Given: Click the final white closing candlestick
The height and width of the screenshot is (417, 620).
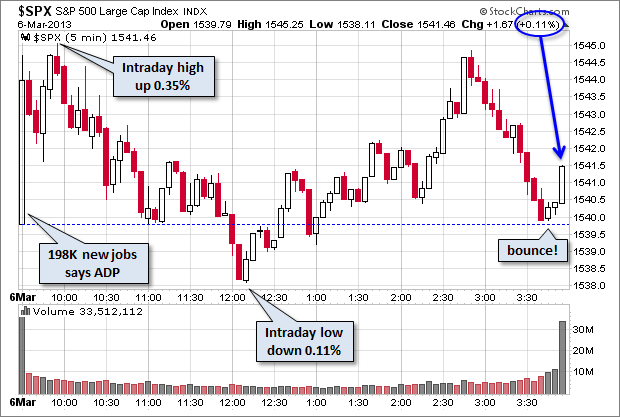Looking at the screenshot, I should tap(562, 185).
